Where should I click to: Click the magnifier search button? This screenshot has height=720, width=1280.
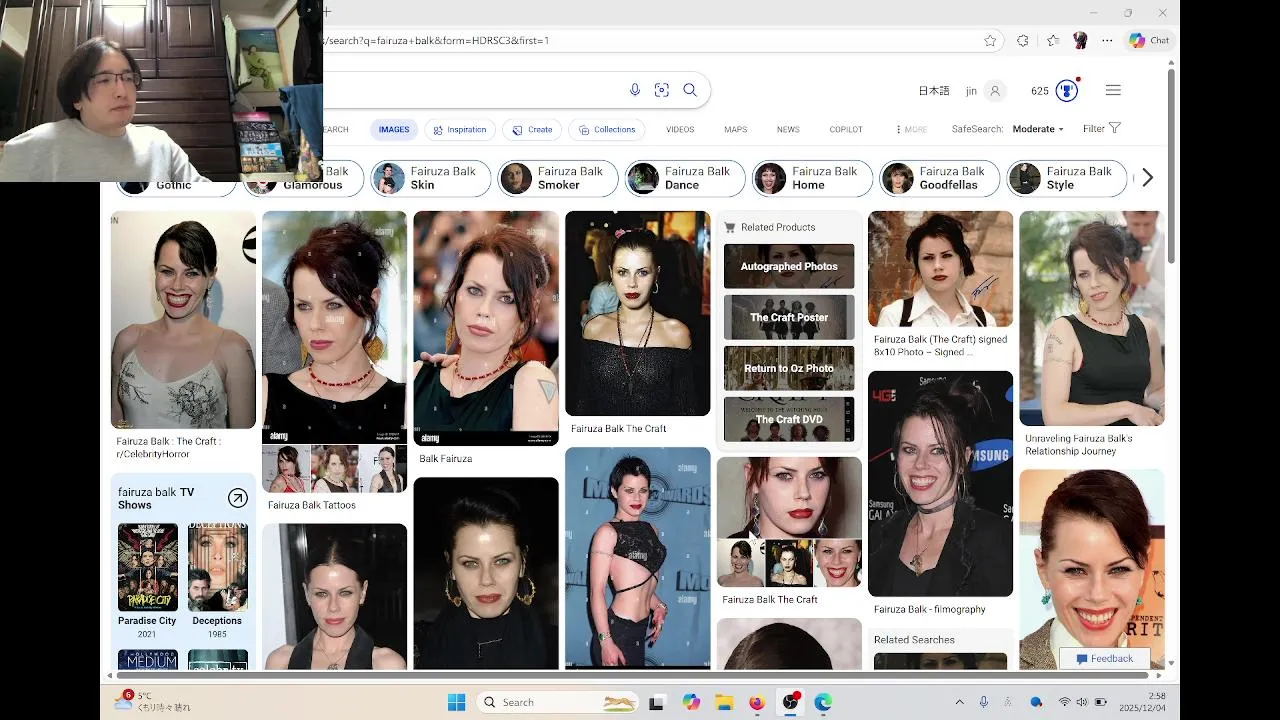click(690, 90)
